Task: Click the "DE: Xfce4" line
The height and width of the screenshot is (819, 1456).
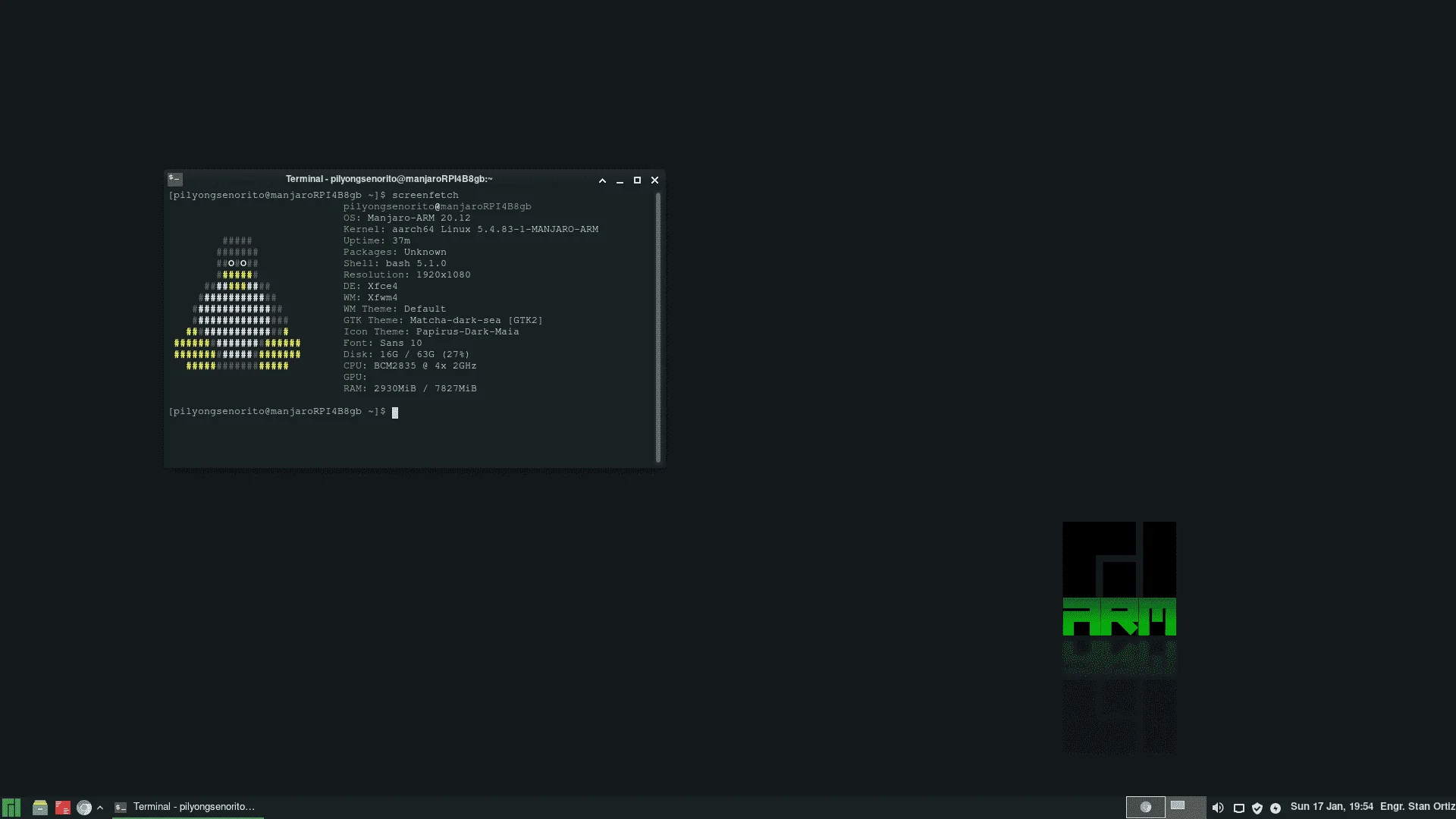Action: pos(370,286)
